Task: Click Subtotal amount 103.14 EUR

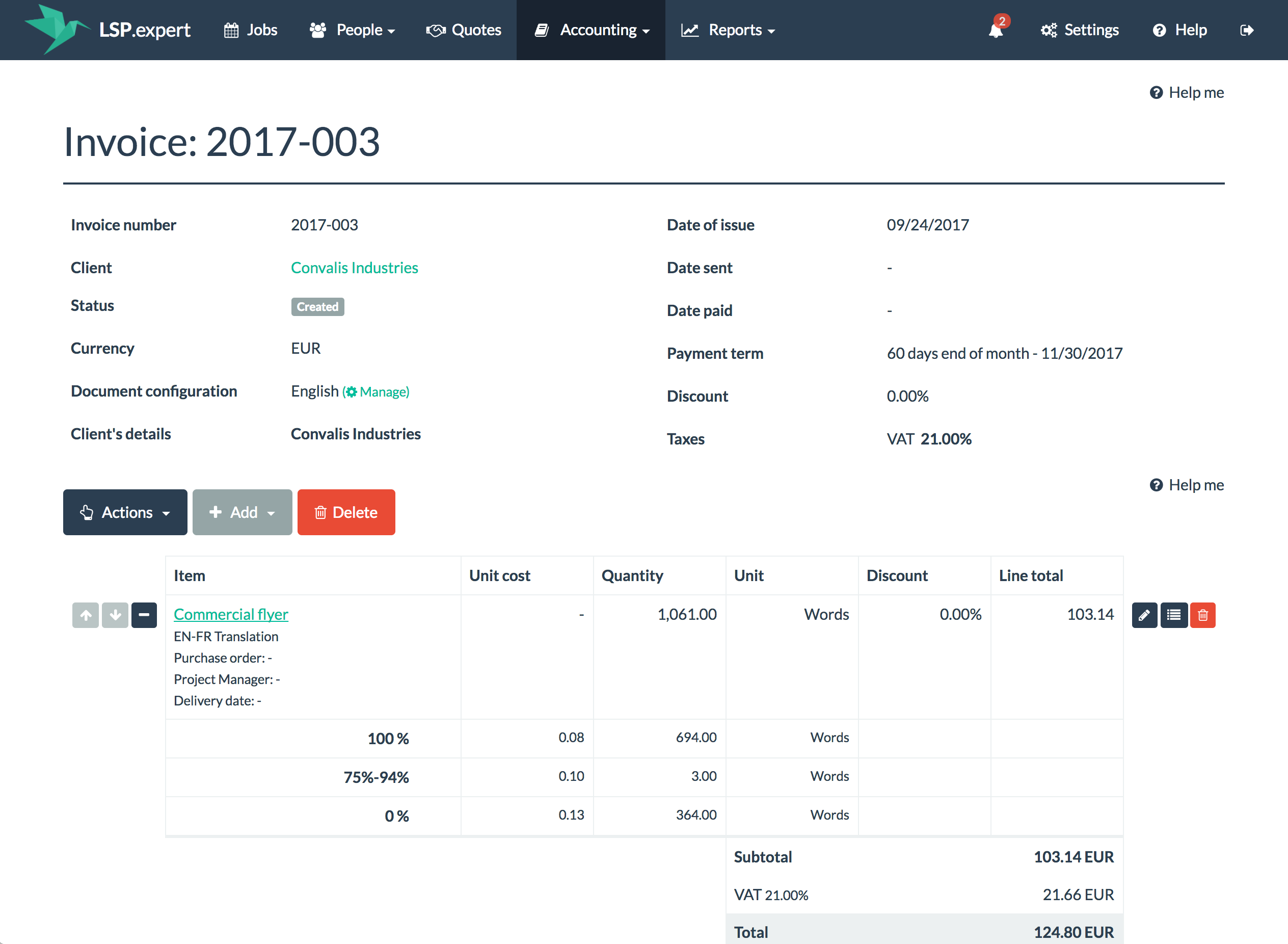Action: 1073,857
